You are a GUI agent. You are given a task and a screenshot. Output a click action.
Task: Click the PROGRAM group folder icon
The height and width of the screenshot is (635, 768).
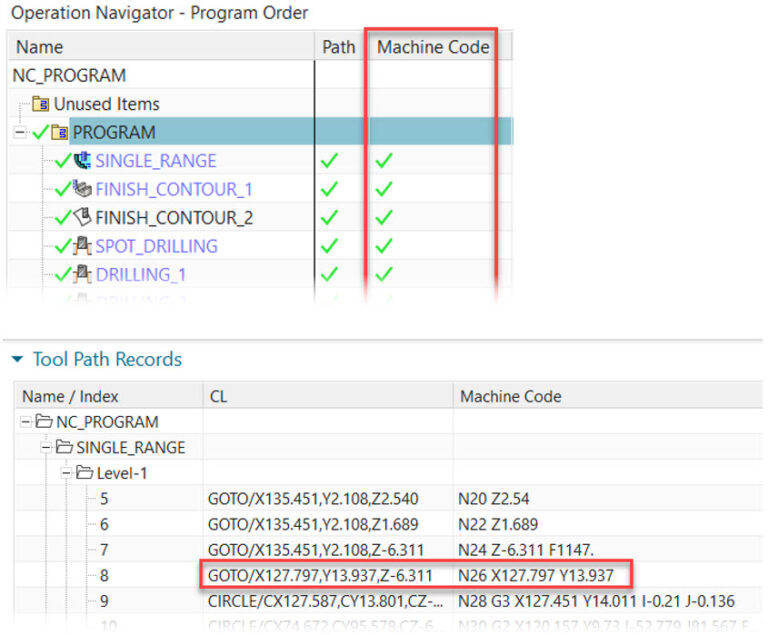[60, 132]
